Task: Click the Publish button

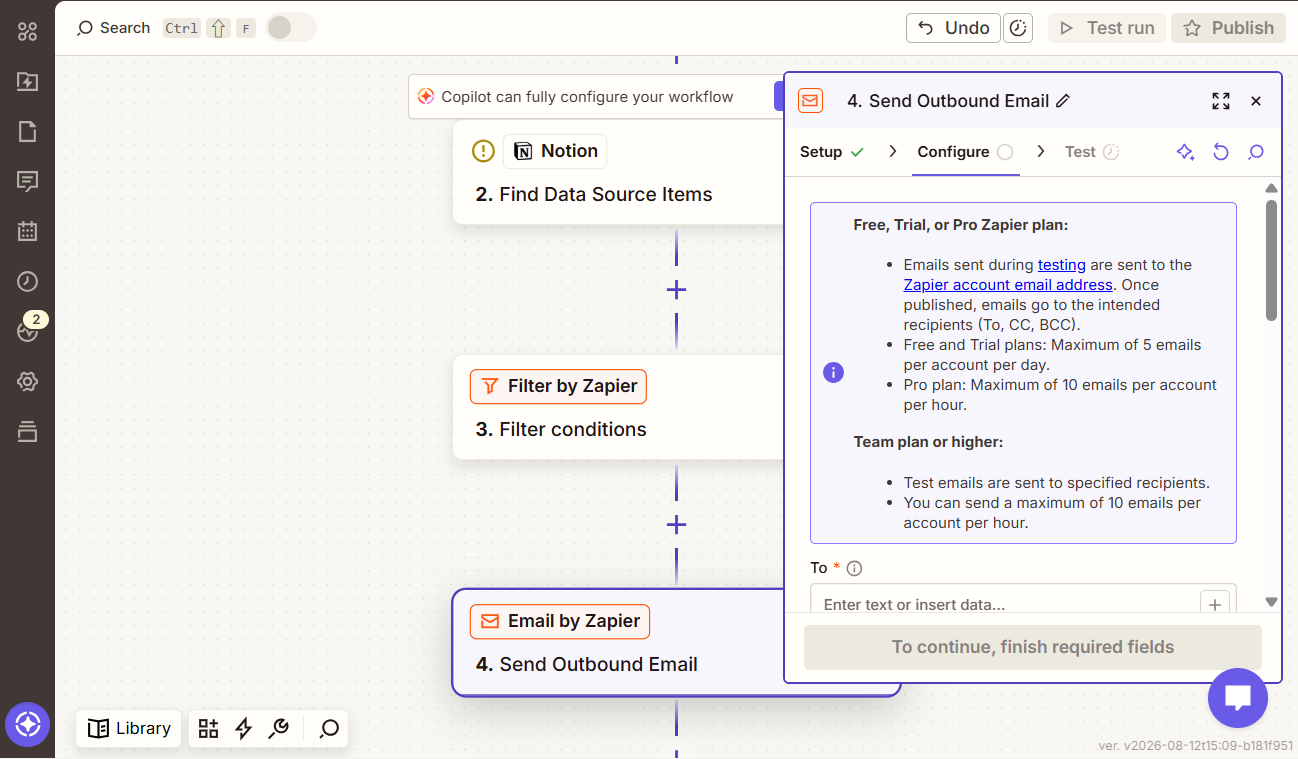Action: pyautogui.click(x=1229, y=28)
